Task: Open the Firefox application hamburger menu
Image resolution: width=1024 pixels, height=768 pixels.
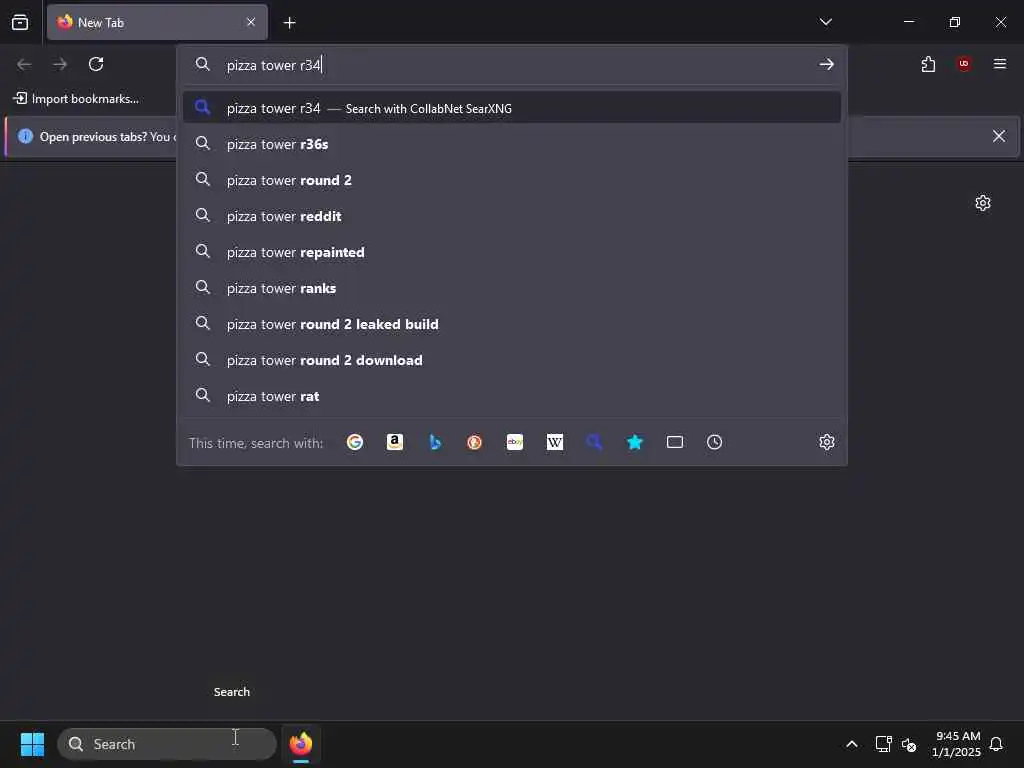Action: (1000, 64)
